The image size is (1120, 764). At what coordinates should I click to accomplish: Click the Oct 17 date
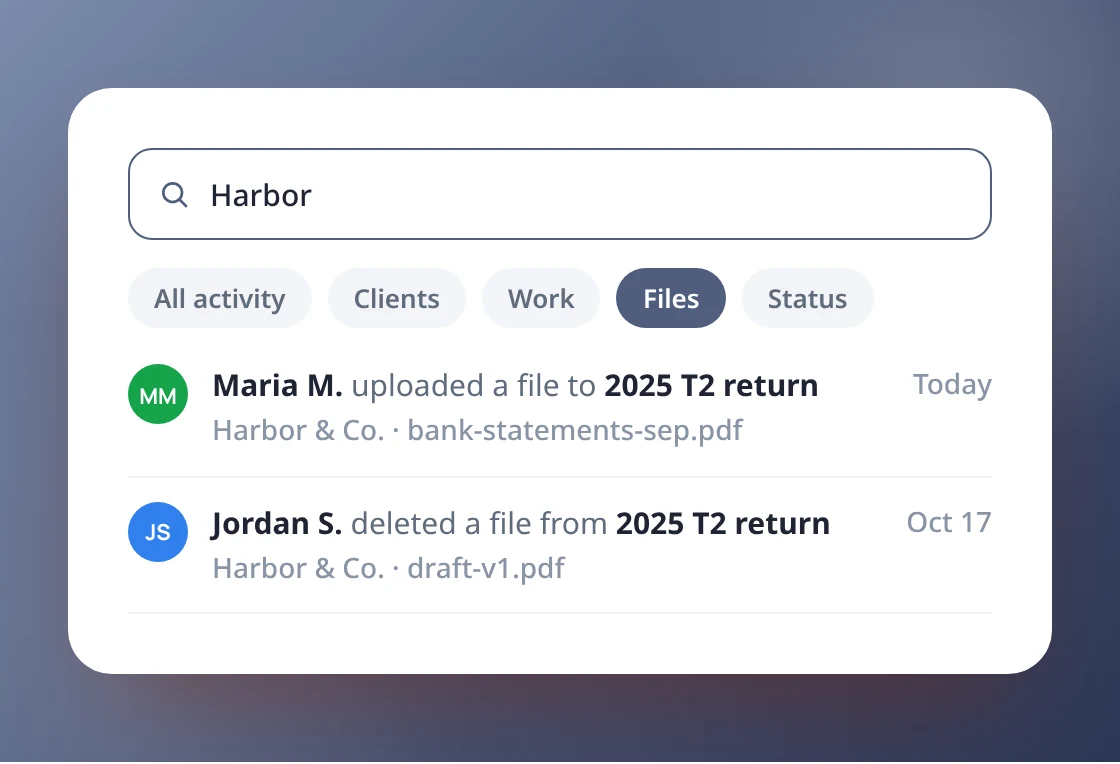(949, 523)
